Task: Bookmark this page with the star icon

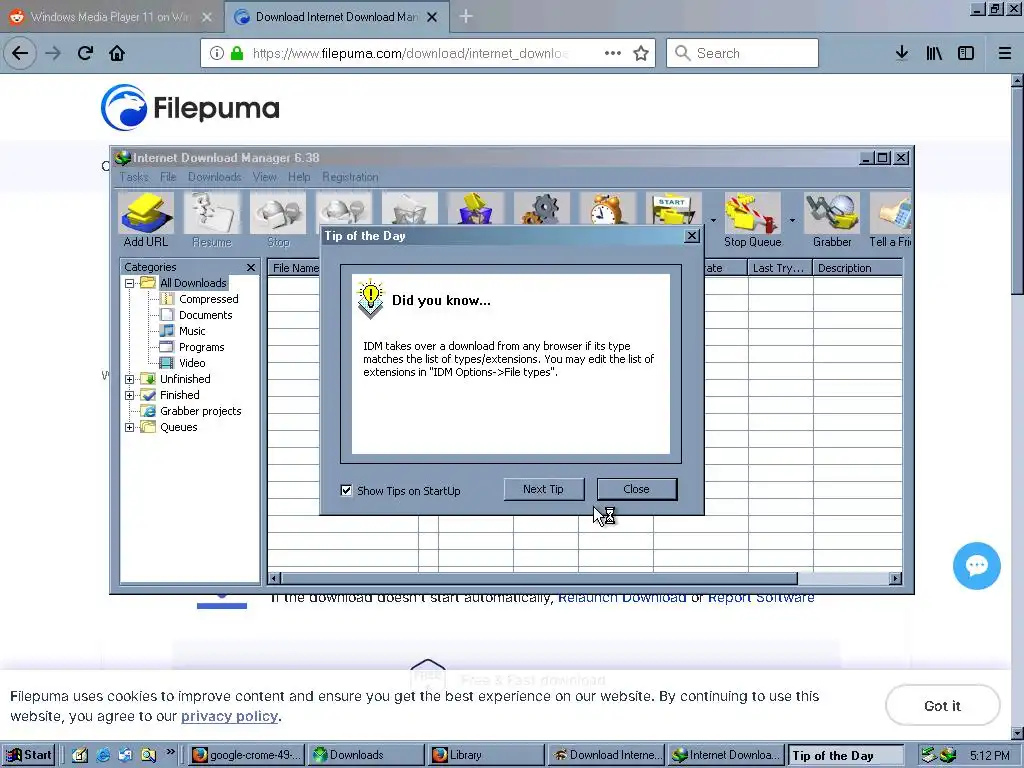Action: pos(641,53)
